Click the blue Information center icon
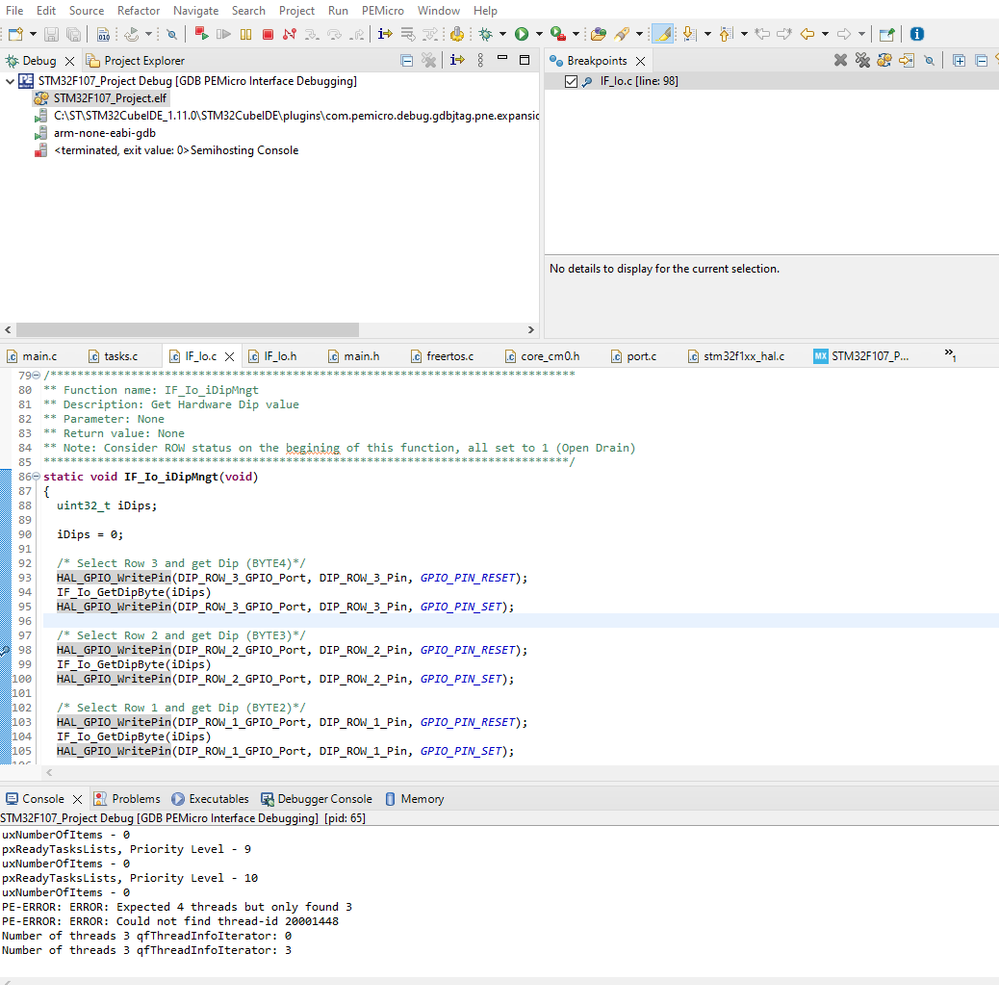Screen dimensions: 999x985 coord(917,34)
